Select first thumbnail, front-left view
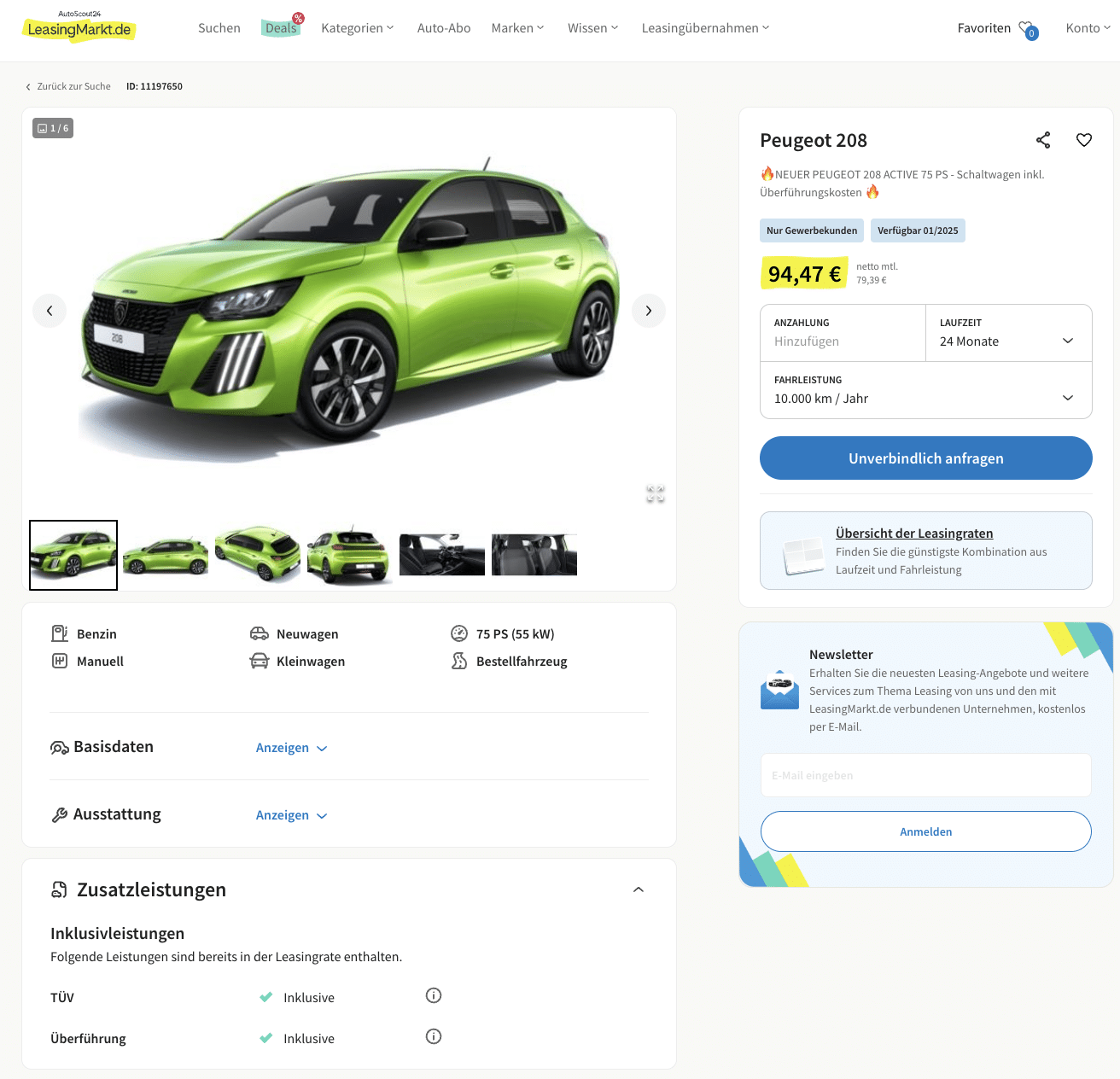The width and height of the screenshot is (1120, 1079). coord(73,555)
